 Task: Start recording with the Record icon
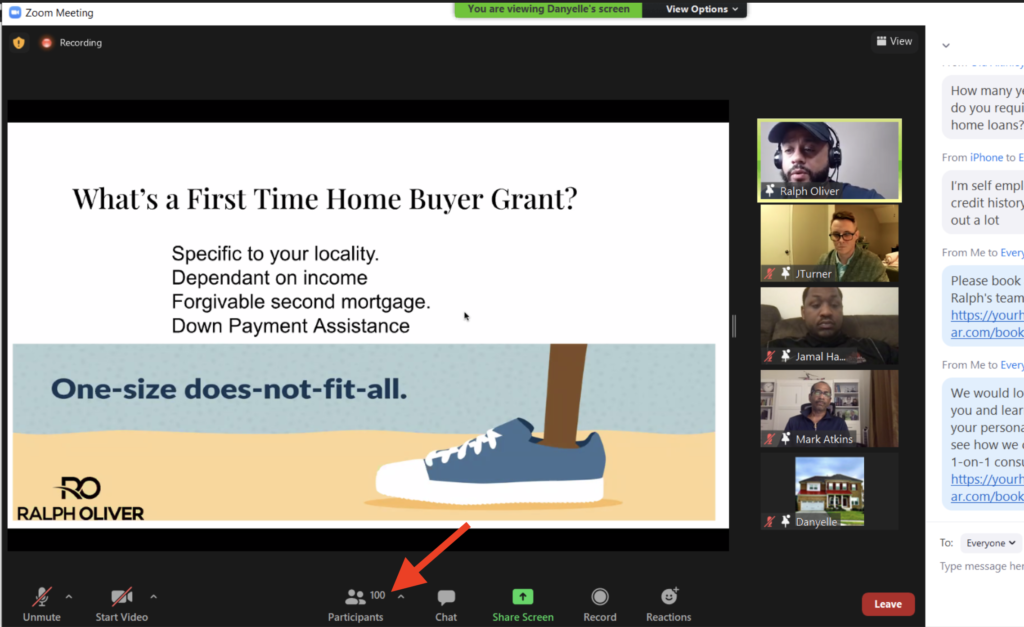coord(600,597)
